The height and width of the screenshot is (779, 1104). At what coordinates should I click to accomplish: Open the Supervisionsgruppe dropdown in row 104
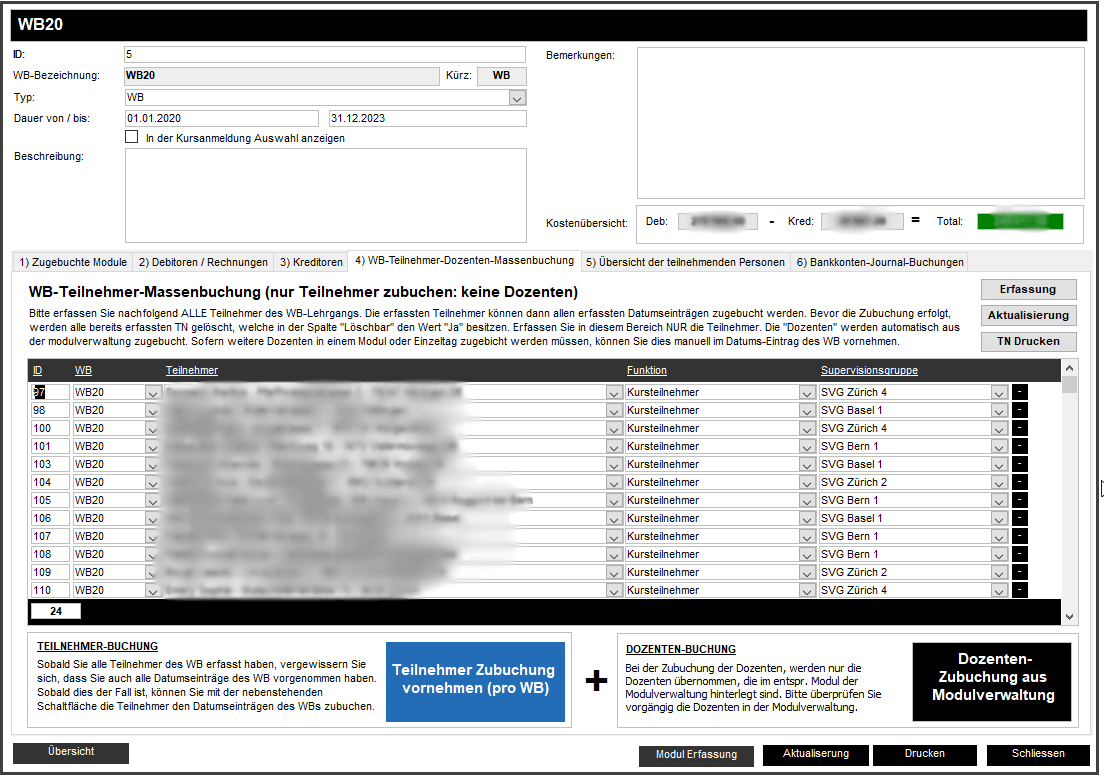pyautogui.click(x=998, y=482)
